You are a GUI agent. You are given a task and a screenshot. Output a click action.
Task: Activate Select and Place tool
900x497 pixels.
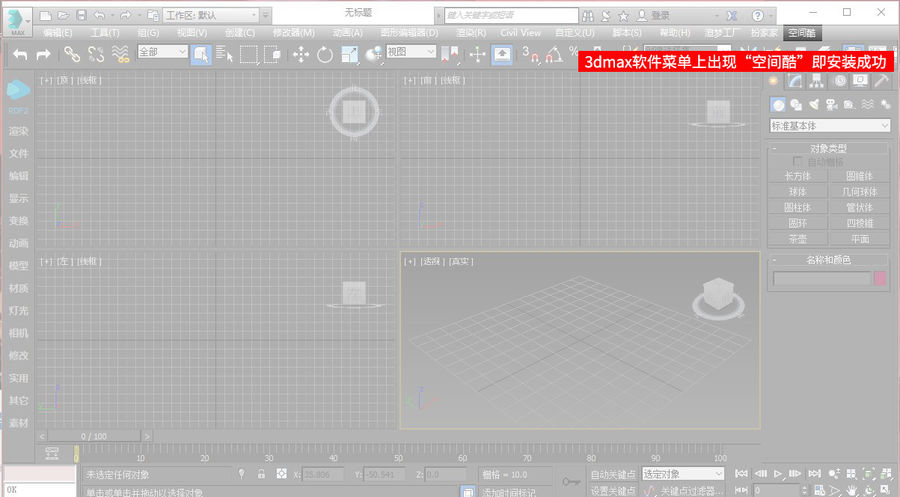[x=374, y=55]
